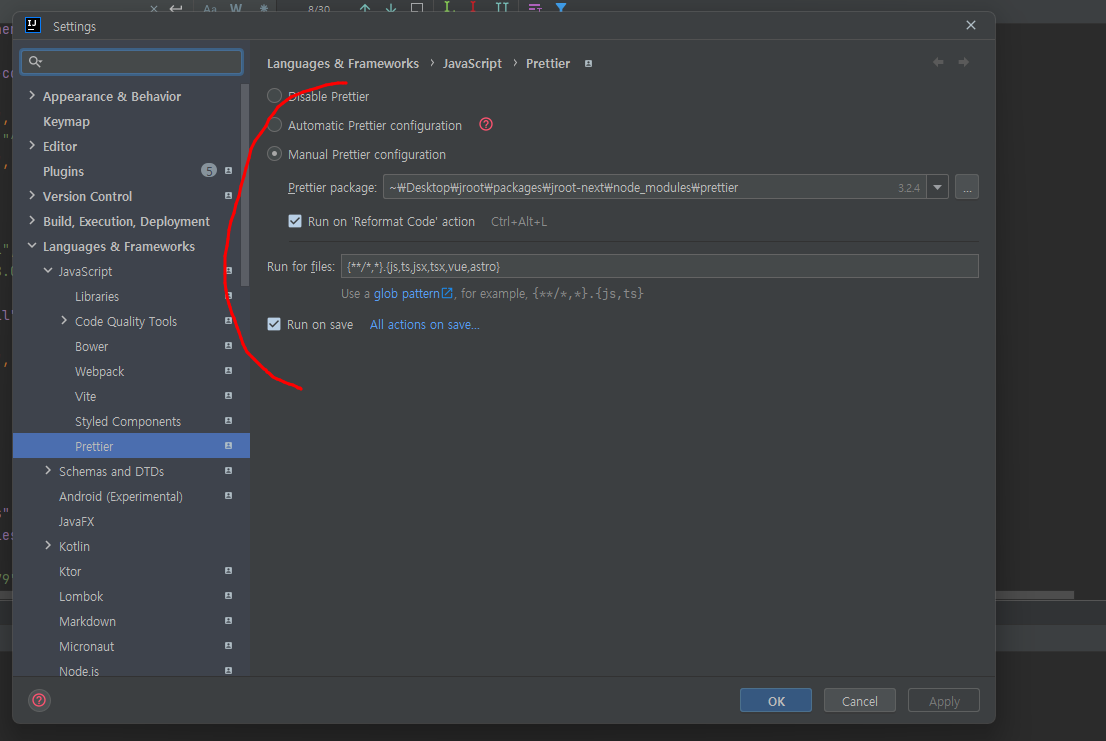Focus the settings search input field
1106x741 pixels.
click(x=132, y=62)
